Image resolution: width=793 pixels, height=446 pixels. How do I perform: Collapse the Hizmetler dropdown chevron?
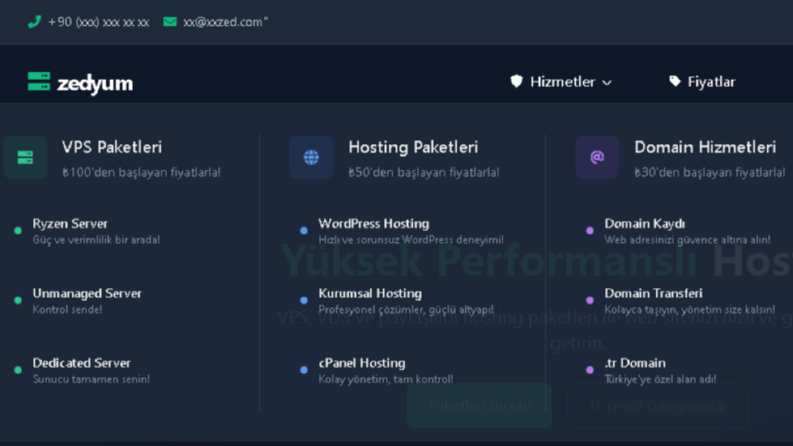(607, 82)
